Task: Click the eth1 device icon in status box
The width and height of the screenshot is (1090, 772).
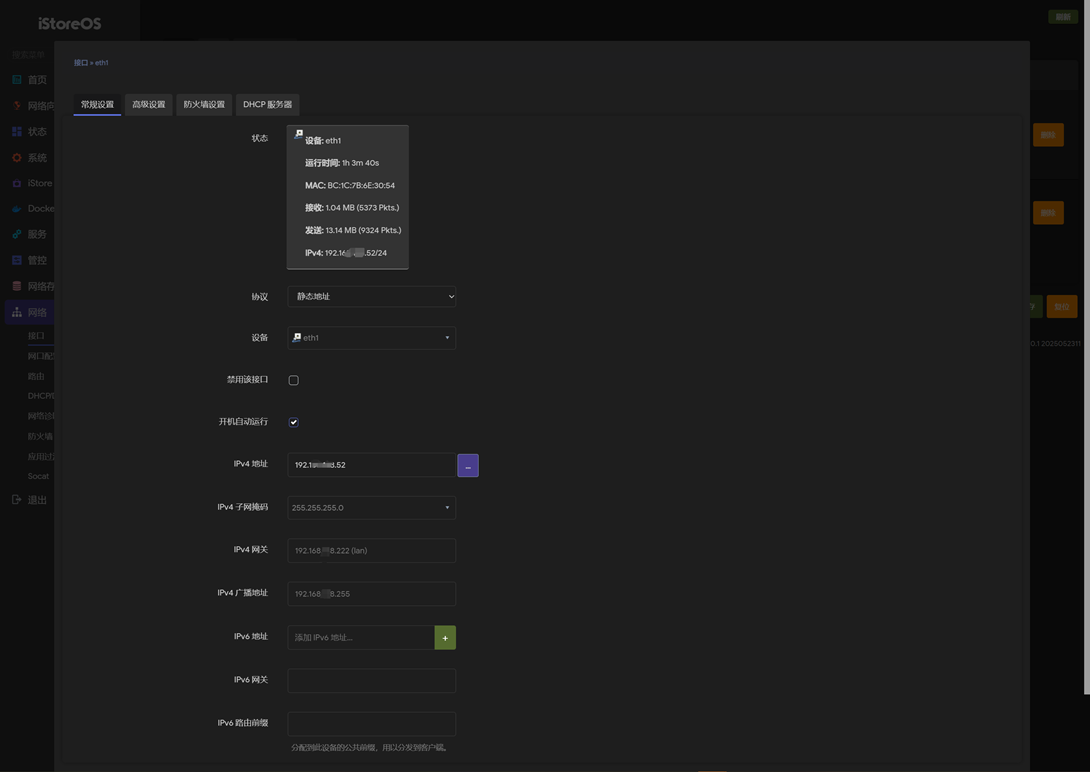Action: (x=298, y=134)
